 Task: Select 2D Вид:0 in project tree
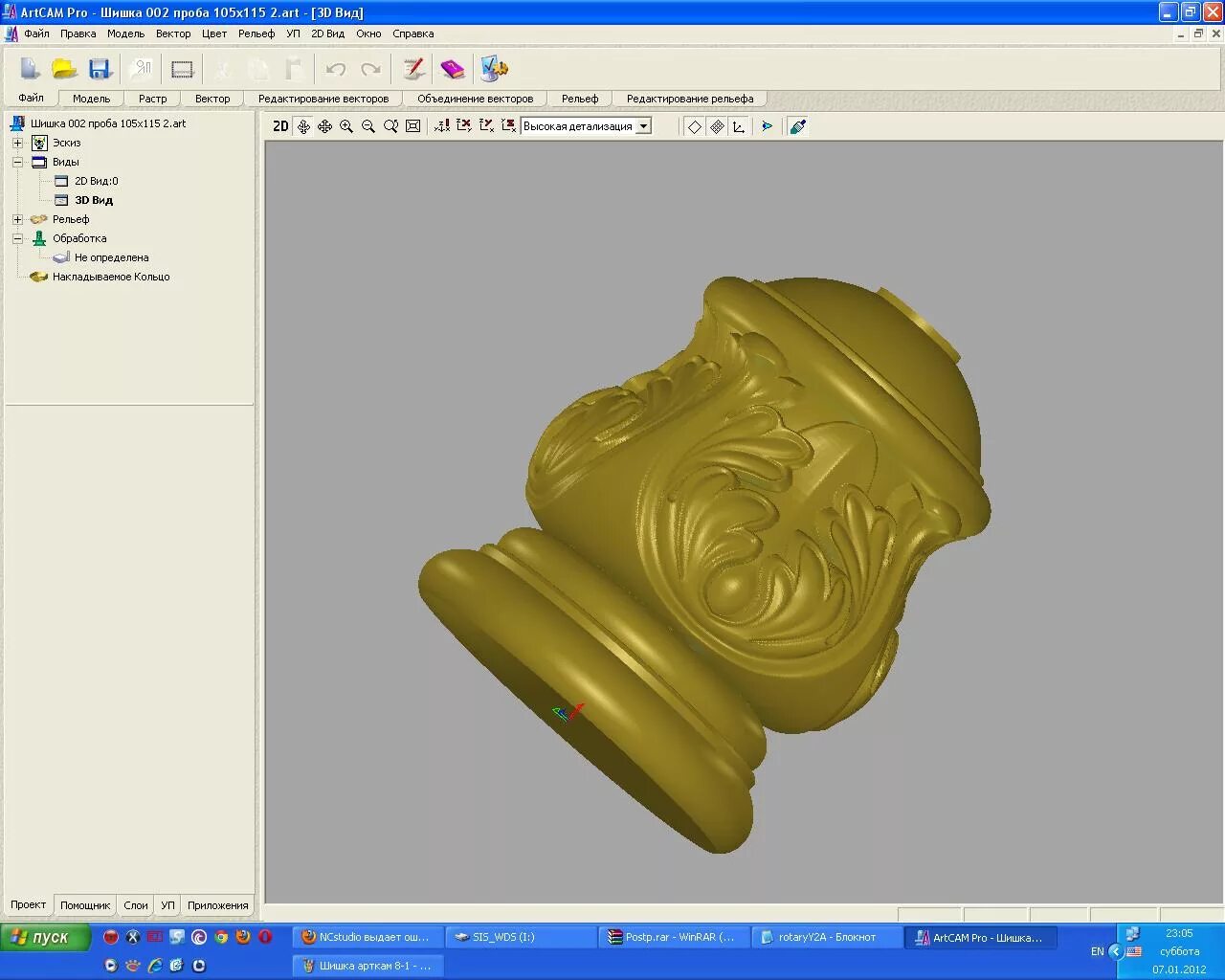[x=96, y=181]
